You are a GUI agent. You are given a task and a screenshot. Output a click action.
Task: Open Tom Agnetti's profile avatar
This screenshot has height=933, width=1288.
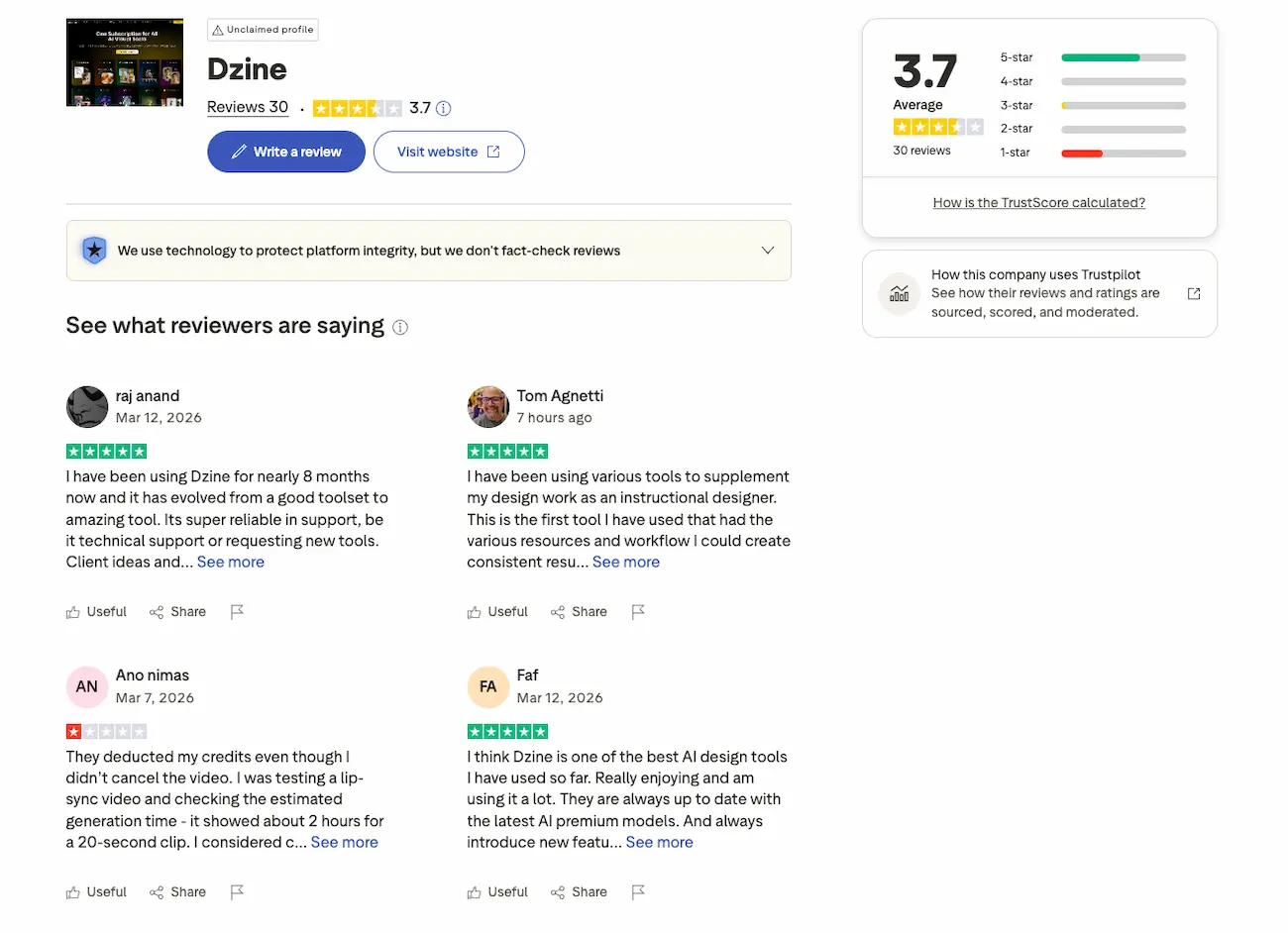(487, 406)
